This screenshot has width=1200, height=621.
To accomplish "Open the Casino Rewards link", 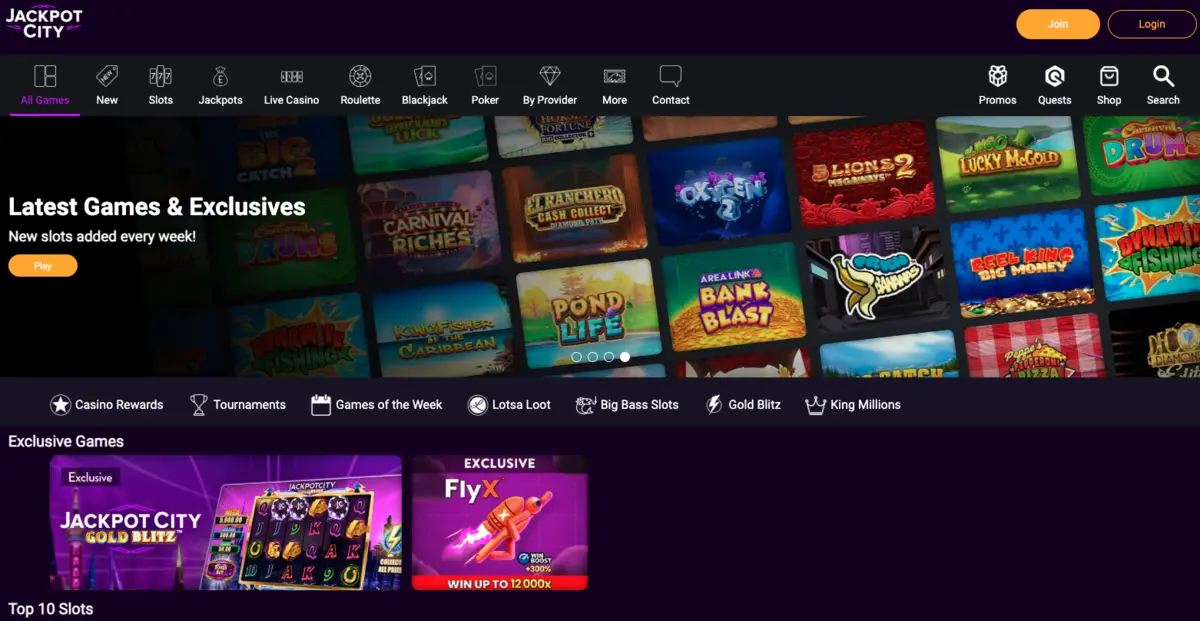I will click(x=119, y=405).
